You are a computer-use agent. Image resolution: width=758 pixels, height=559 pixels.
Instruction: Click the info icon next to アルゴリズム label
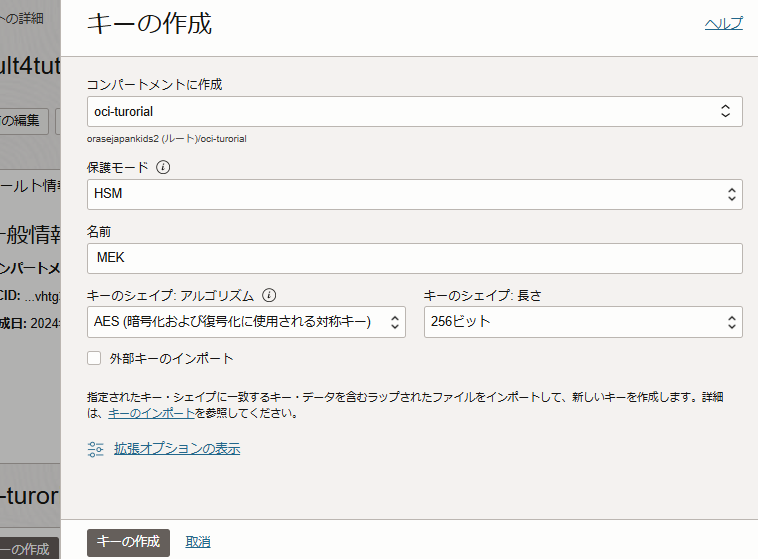click(x=269, y=296)
